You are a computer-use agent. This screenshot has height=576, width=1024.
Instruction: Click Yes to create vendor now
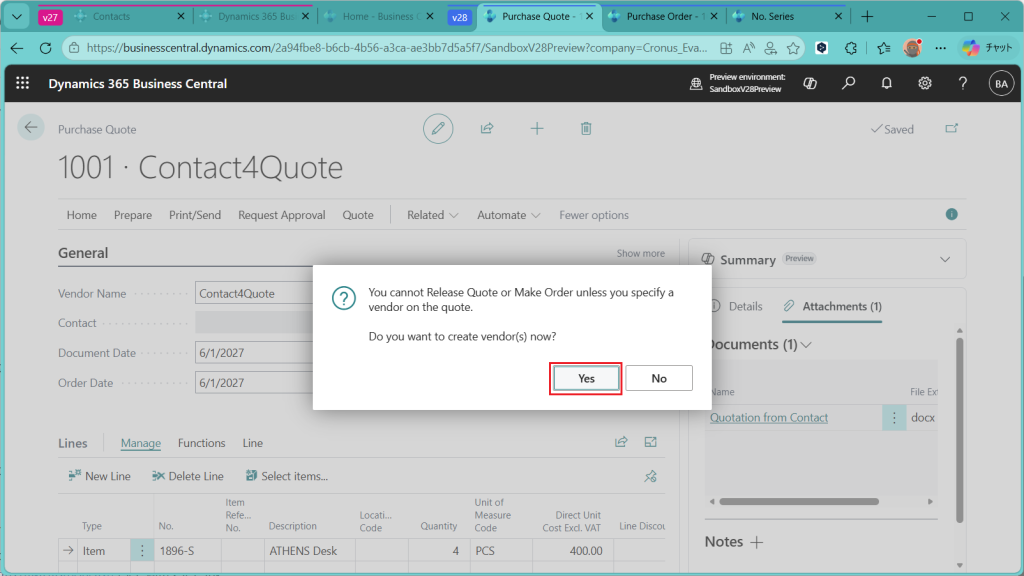(586, 378)
